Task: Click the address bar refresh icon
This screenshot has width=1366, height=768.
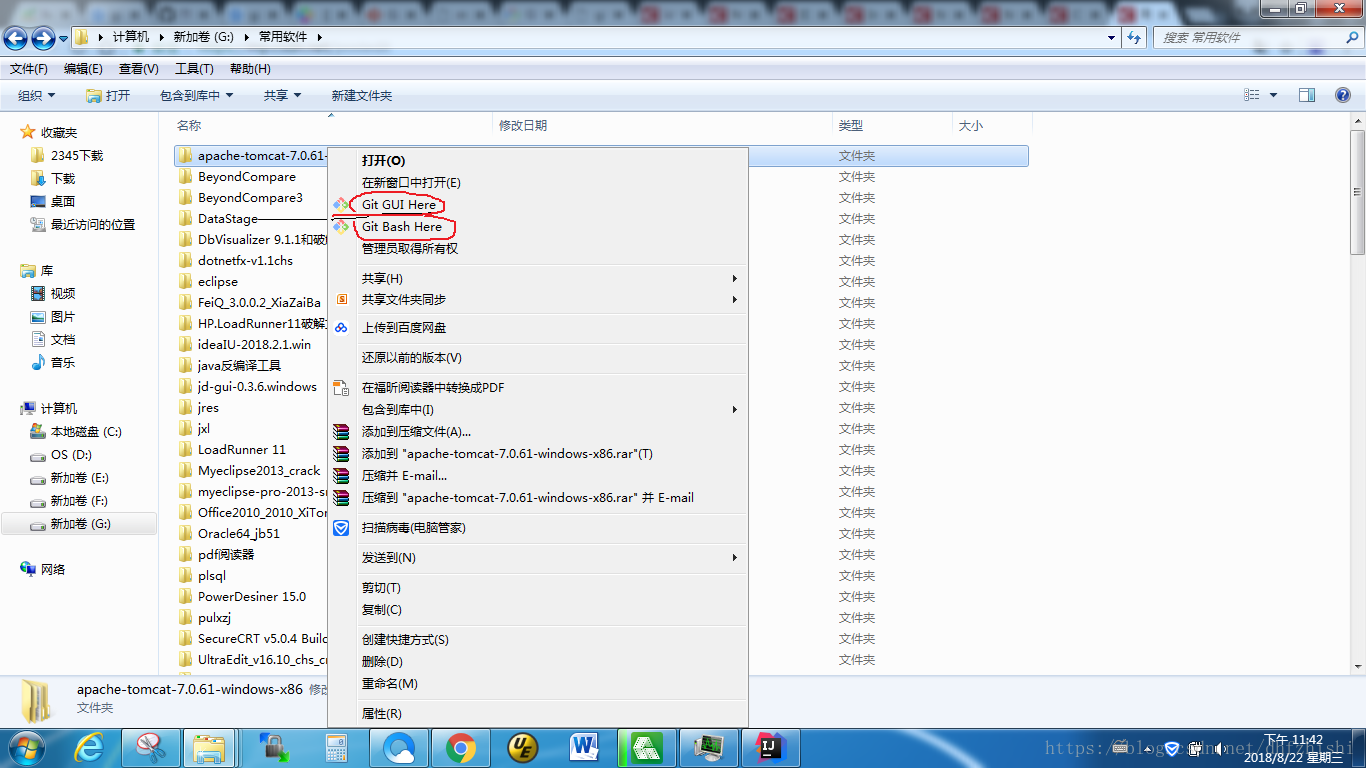Action: tap(1134, 37)
